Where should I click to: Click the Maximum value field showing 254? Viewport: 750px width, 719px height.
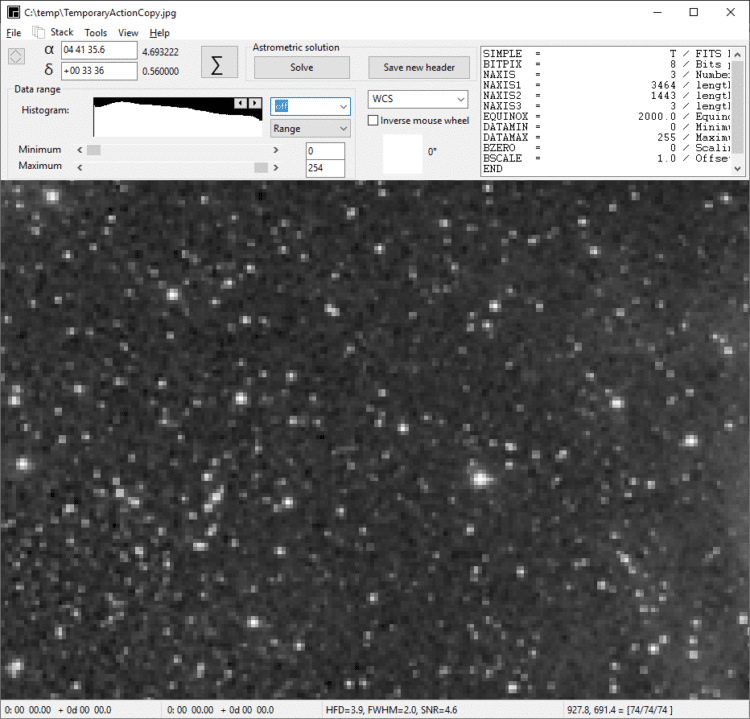[x=325, y=168]
